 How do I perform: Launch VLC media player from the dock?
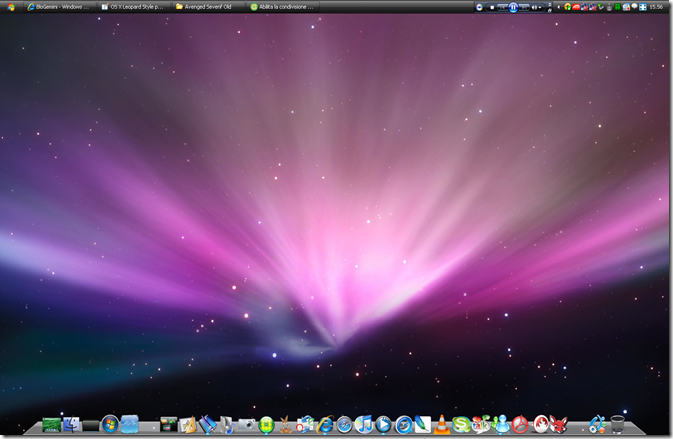[442, 425]
